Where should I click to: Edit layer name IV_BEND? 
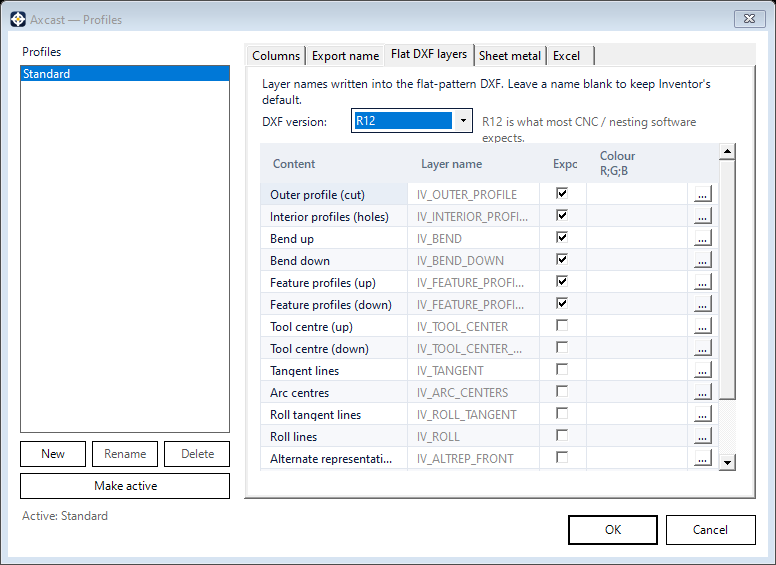pyautogui.click(x=473, y=238)
